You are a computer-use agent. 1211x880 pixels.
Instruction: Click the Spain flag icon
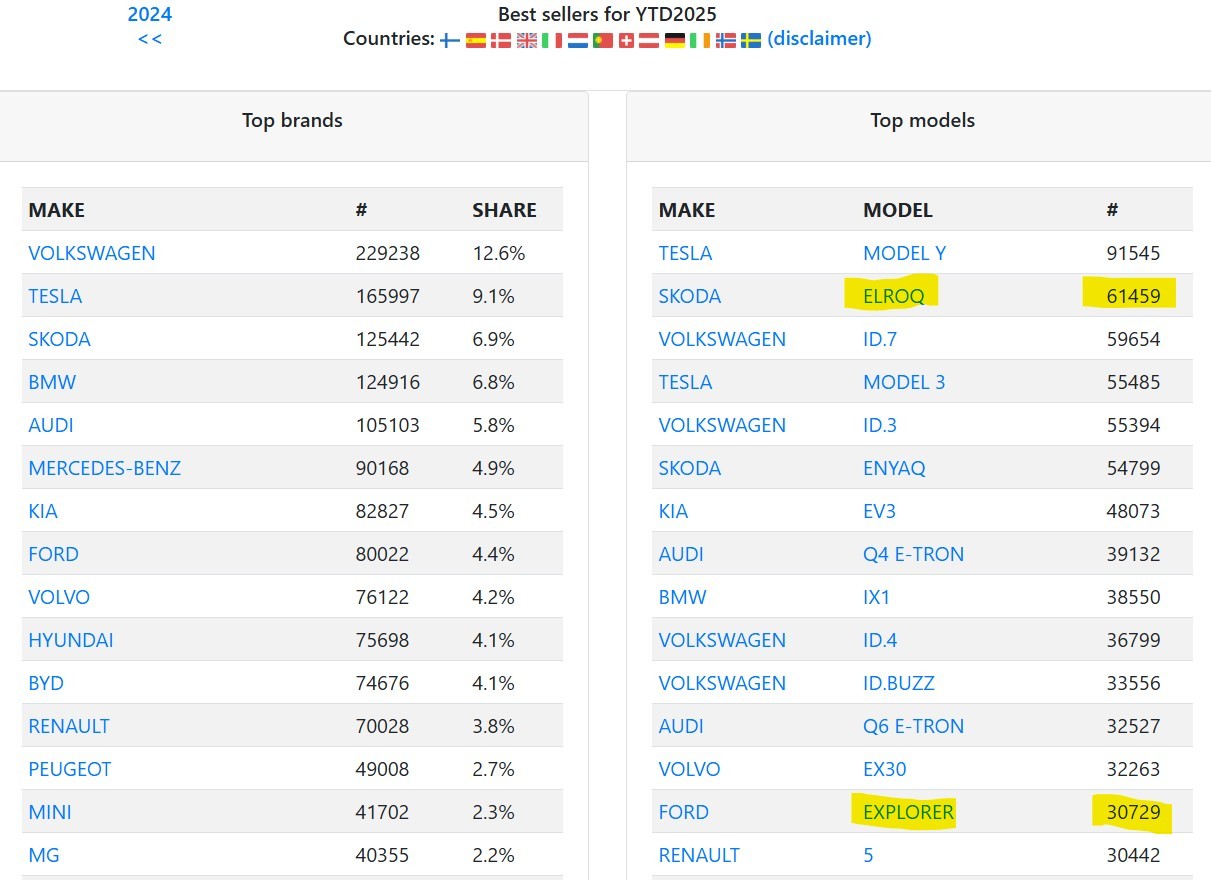tap(476, 40)
